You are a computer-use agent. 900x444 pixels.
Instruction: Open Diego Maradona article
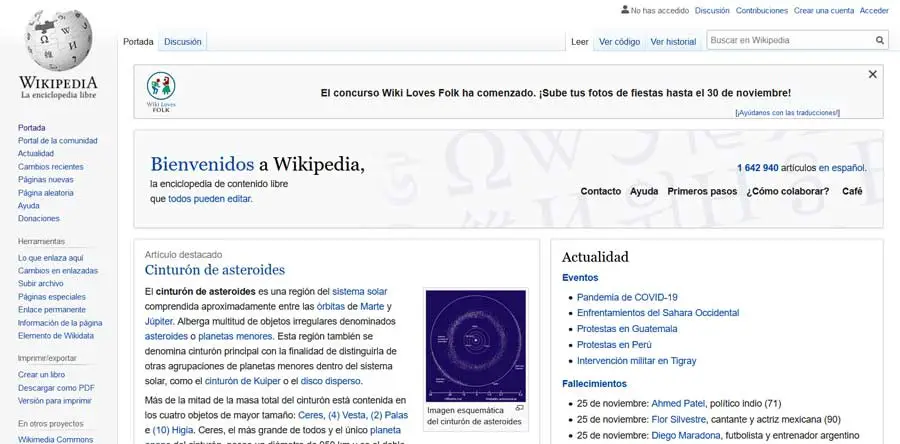tap(685, 435)
